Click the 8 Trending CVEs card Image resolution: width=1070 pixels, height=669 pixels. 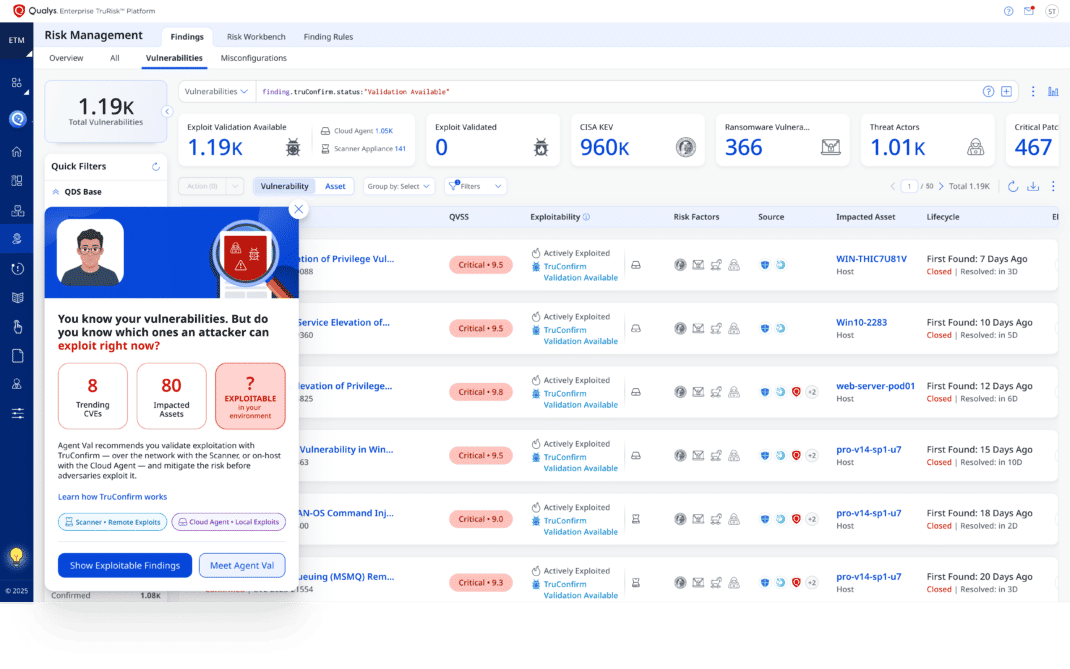tap(93, 396)
